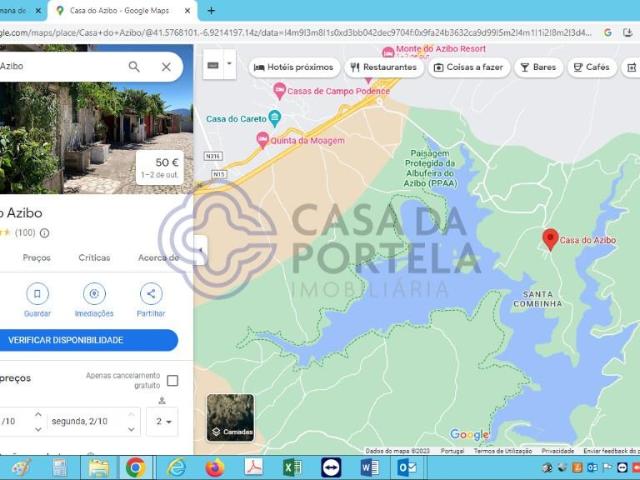Collapse the side panel arrow
The image size is (640, 480).
pyautogui.click(x=200, y=250)
